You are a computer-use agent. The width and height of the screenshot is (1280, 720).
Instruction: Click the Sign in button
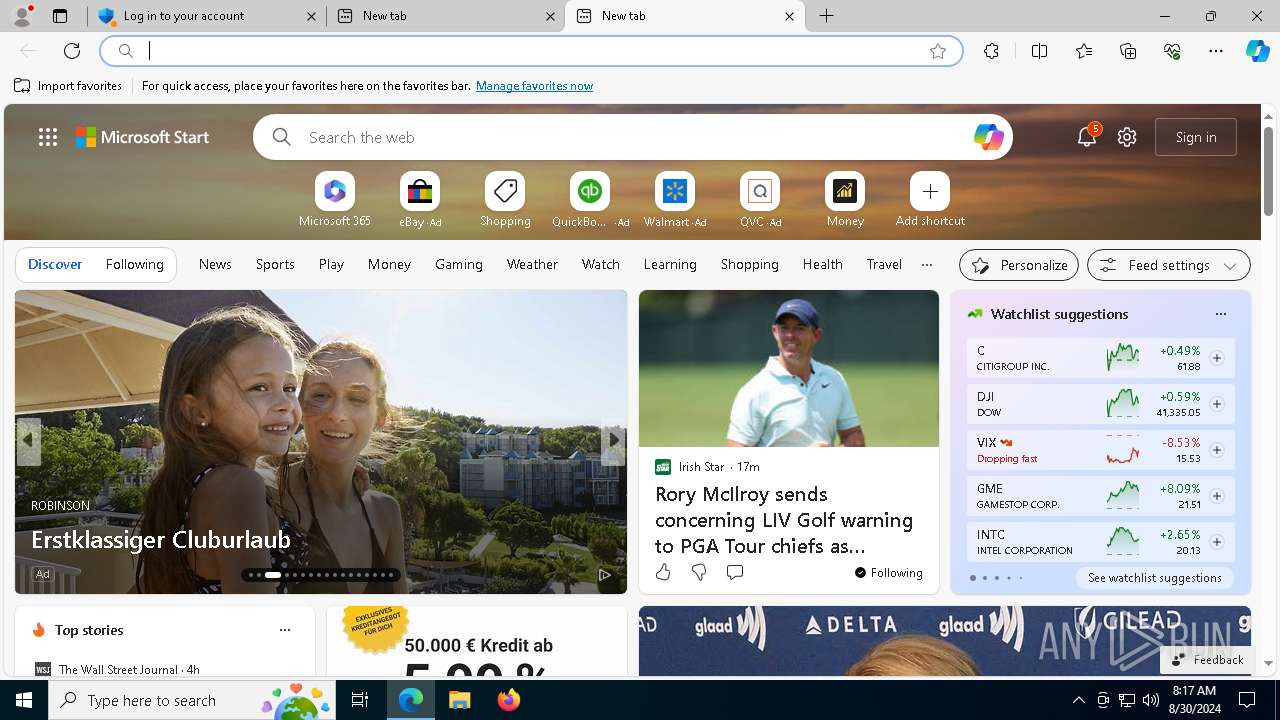1196,137
